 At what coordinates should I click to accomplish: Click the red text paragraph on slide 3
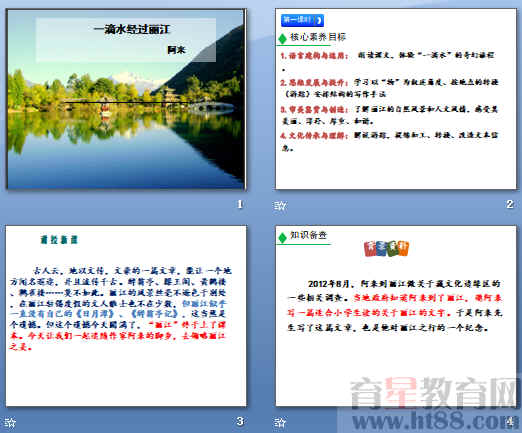tap(118, 336)
